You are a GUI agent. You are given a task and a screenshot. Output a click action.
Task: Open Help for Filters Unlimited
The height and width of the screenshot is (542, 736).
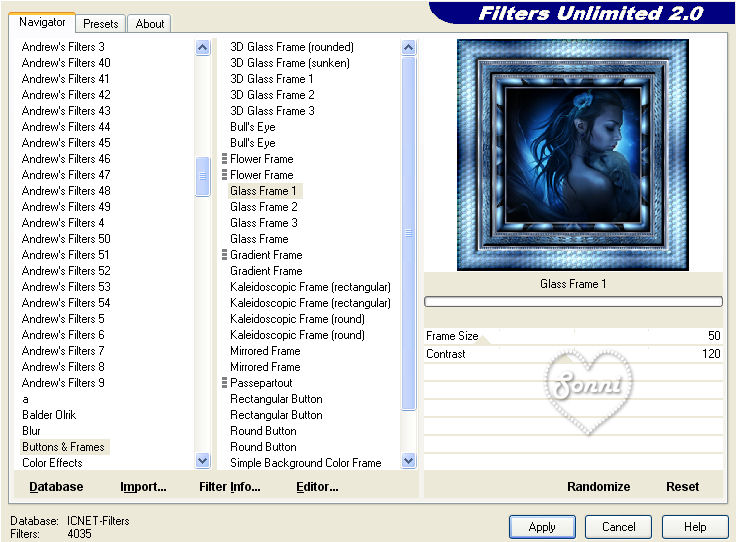[x=695, y=527]
